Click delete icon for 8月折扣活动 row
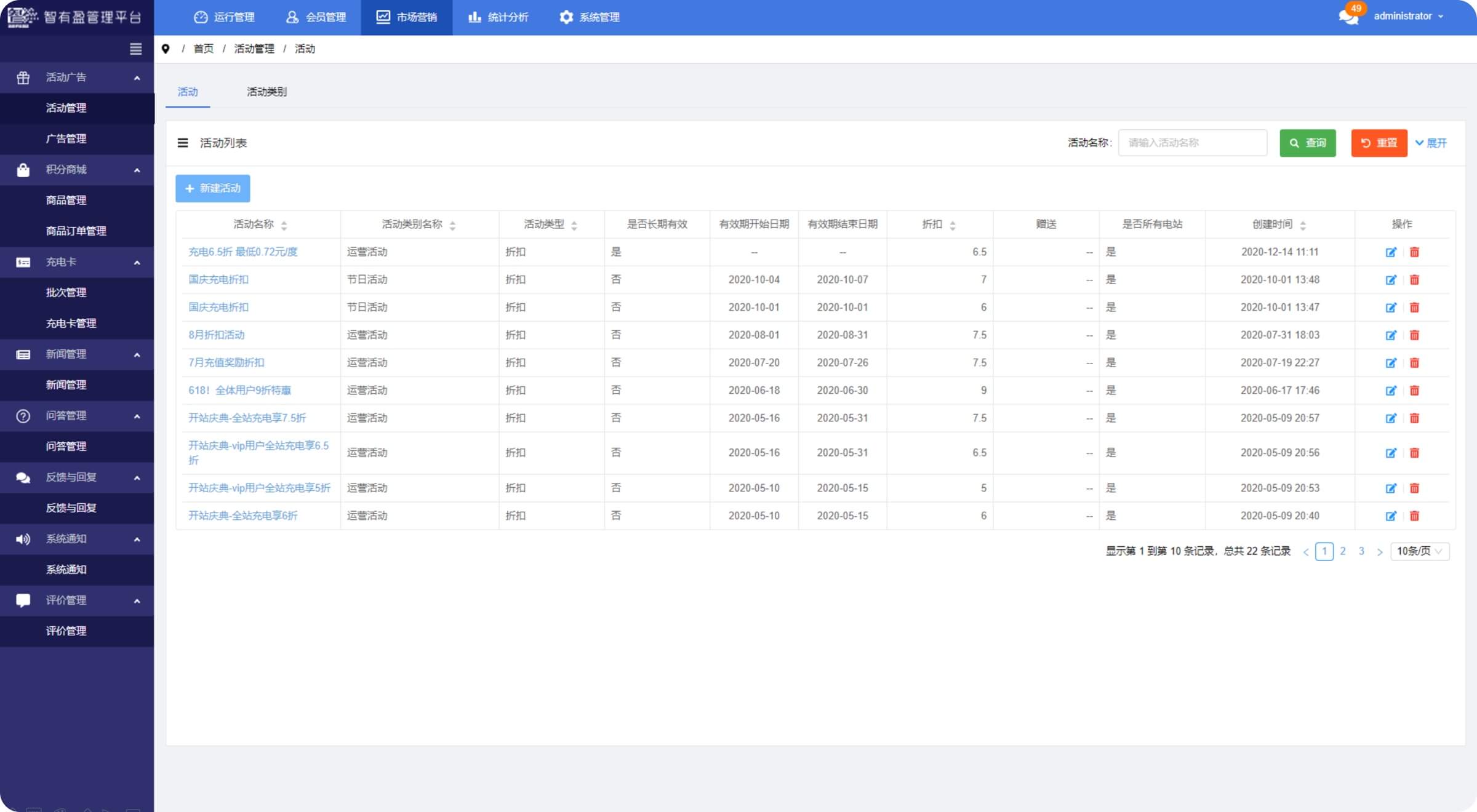The width and height of the screenshot is (1477, 812). pos(1414,335)
